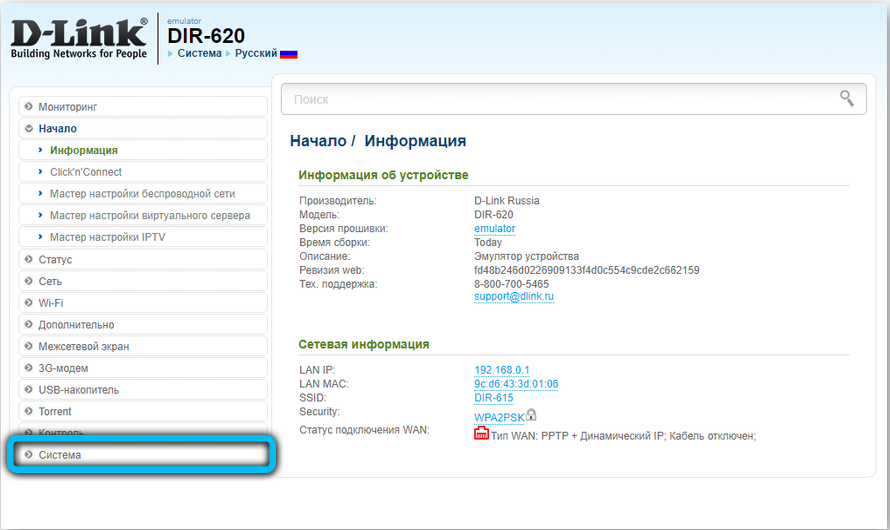Select the Click'n'Connect menu item

point(86,172)
